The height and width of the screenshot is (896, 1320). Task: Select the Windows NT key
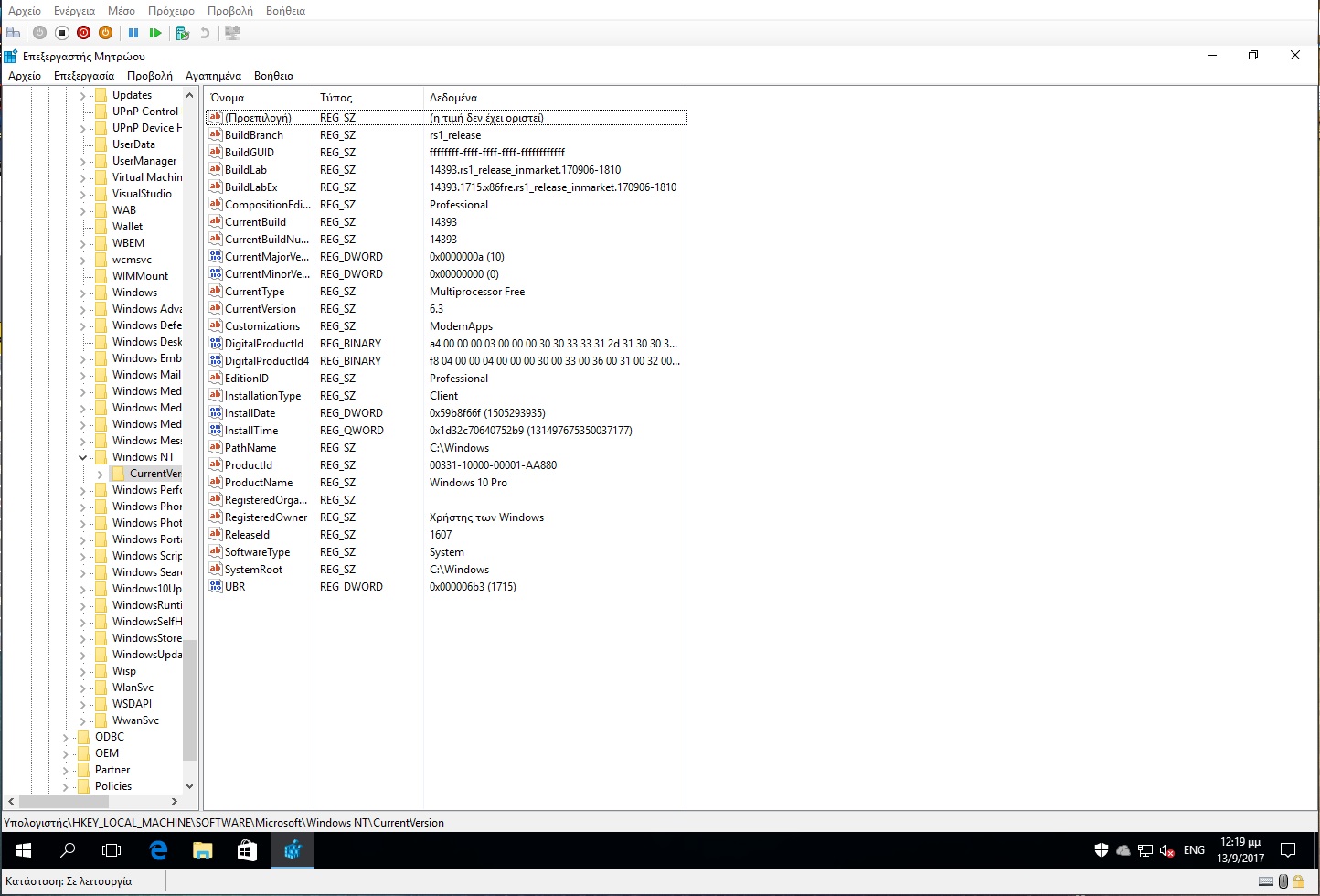(143, 457)
